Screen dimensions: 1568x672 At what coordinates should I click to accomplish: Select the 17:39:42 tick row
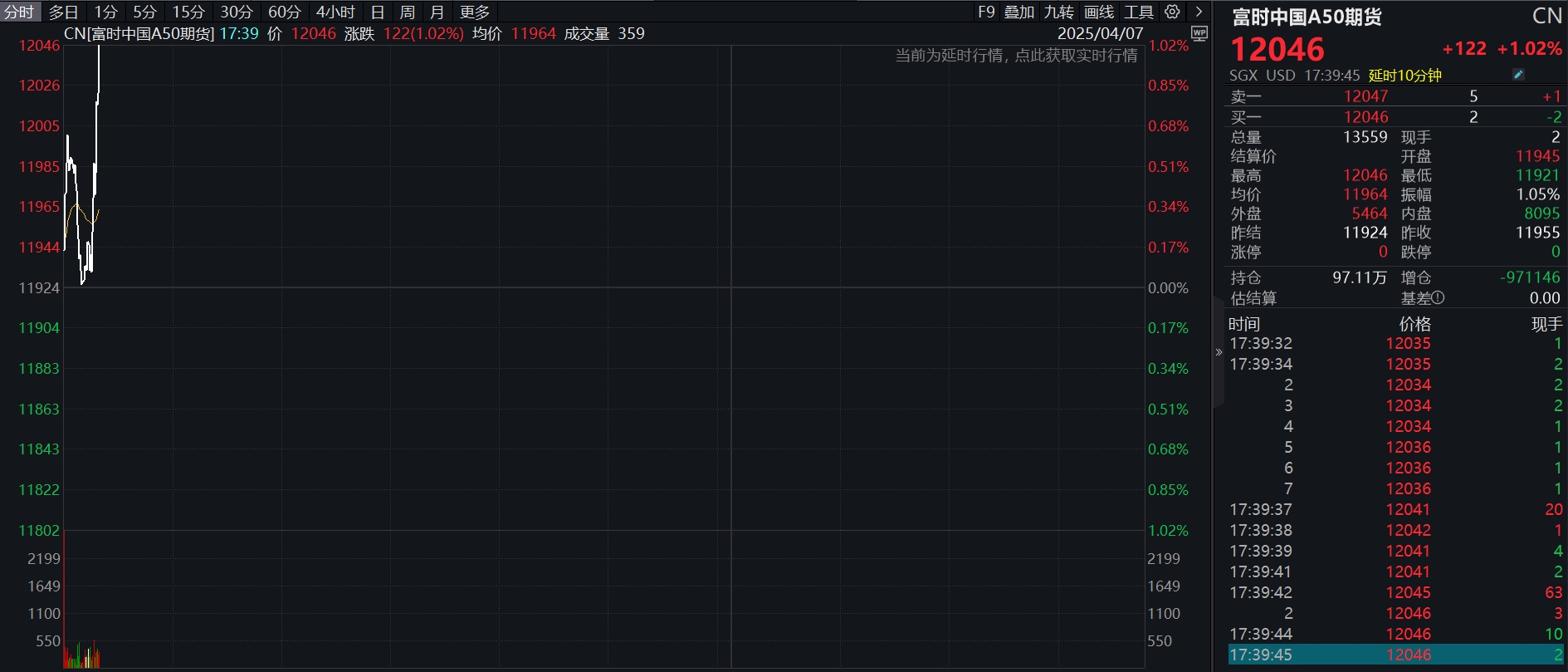pyautogui.click(x=1396, y=592)
